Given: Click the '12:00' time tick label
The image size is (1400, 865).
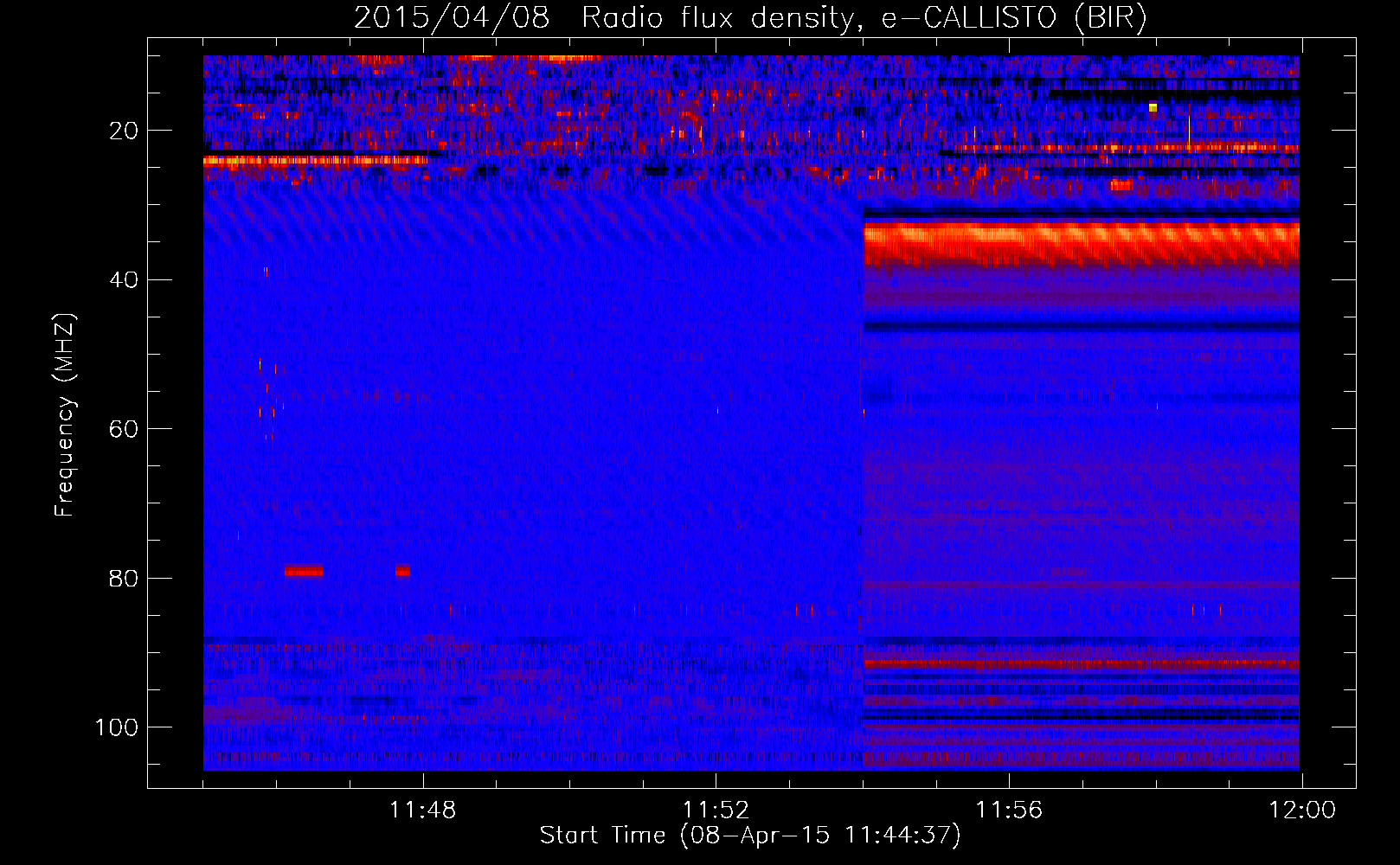Looking at the screenshot, I should coord(1301,811).
